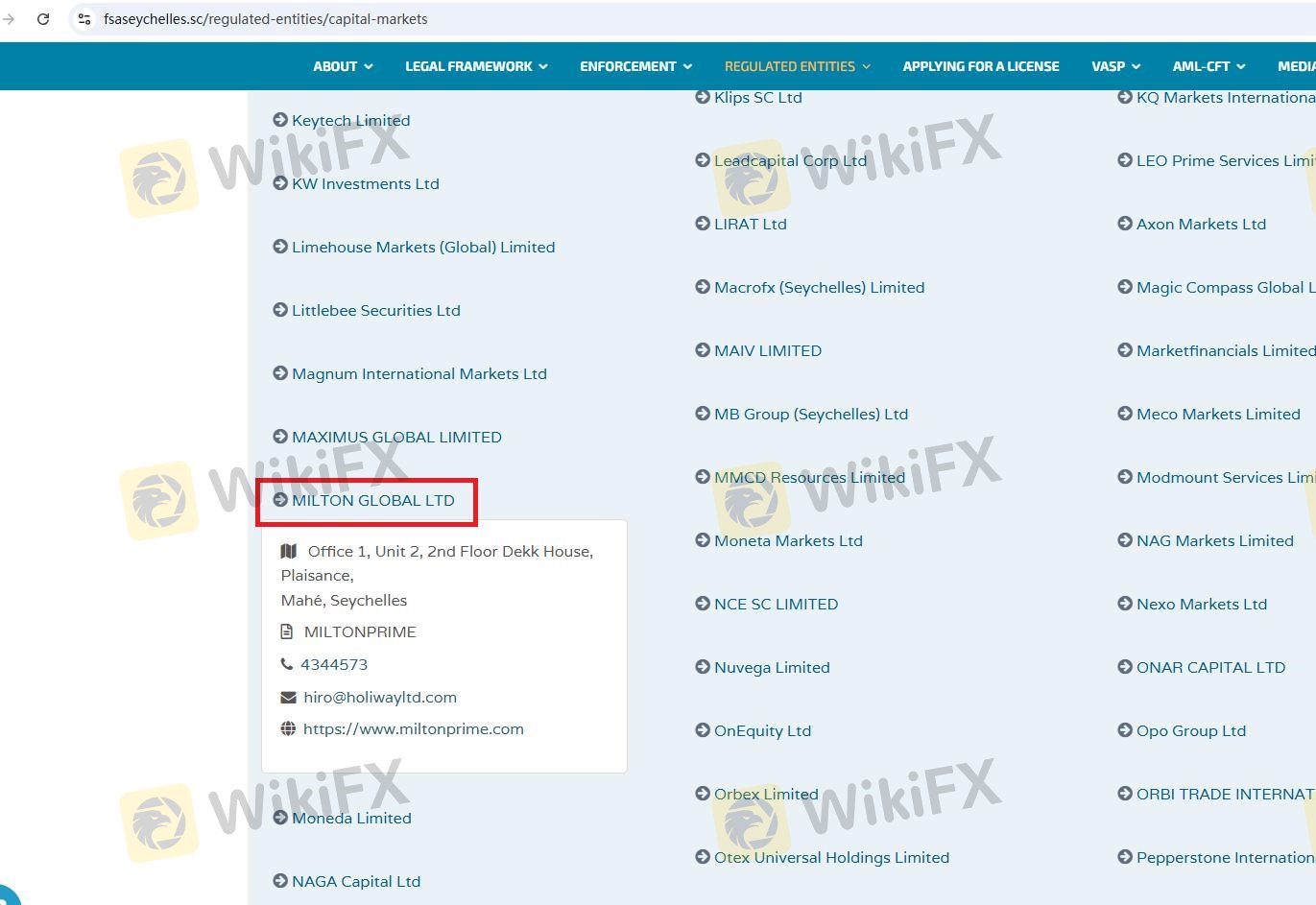
Task: Reload the page with the browser refresh icon
Action: pos(43,19)
